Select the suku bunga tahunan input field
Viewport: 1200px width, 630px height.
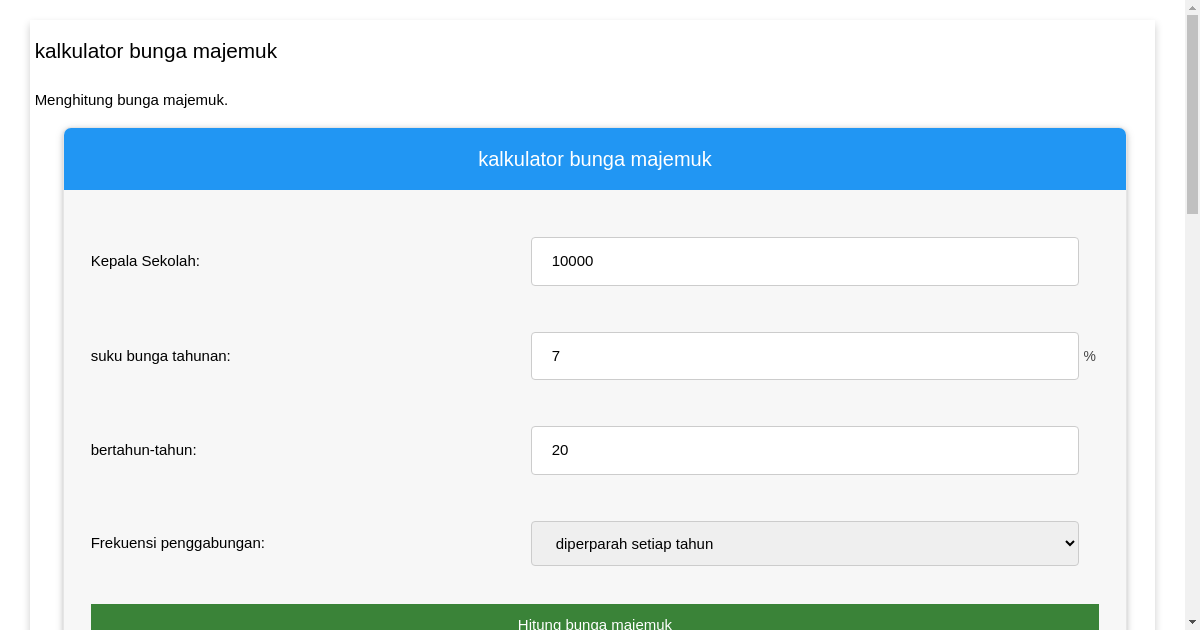(804, 356)
